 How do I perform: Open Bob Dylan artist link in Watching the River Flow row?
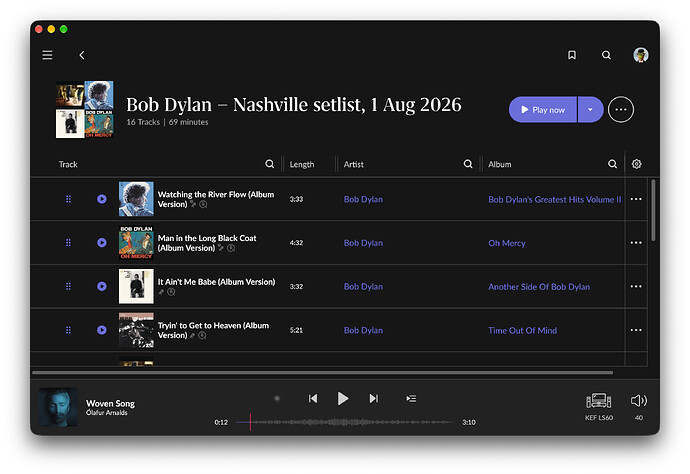(363, 199)
